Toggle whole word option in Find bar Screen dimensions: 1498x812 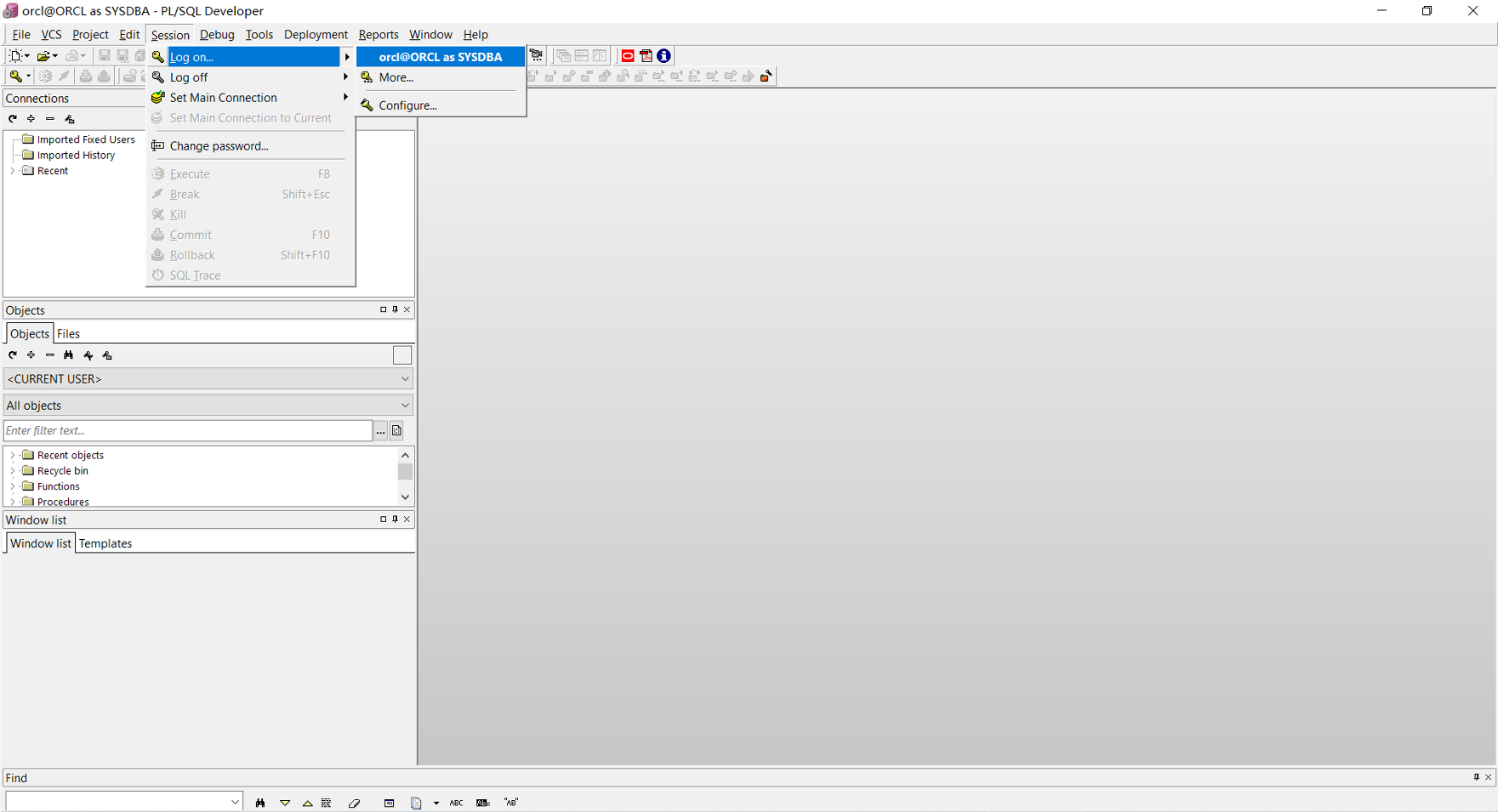click(483, 803)
